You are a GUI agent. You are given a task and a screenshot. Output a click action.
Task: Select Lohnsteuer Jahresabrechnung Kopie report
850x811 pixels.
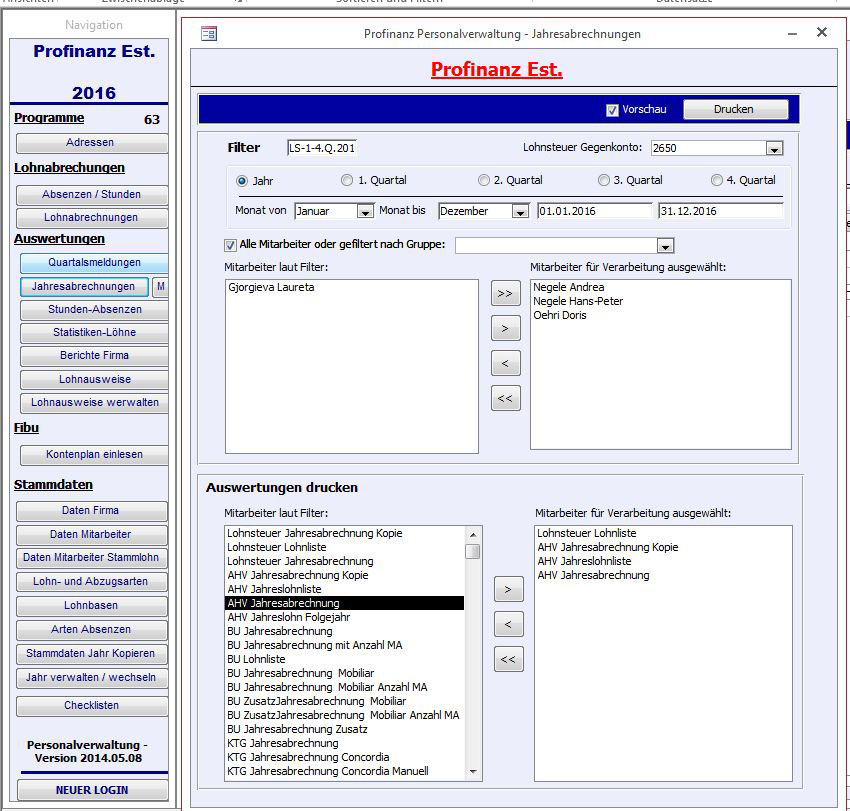click(x=345, y=533)
